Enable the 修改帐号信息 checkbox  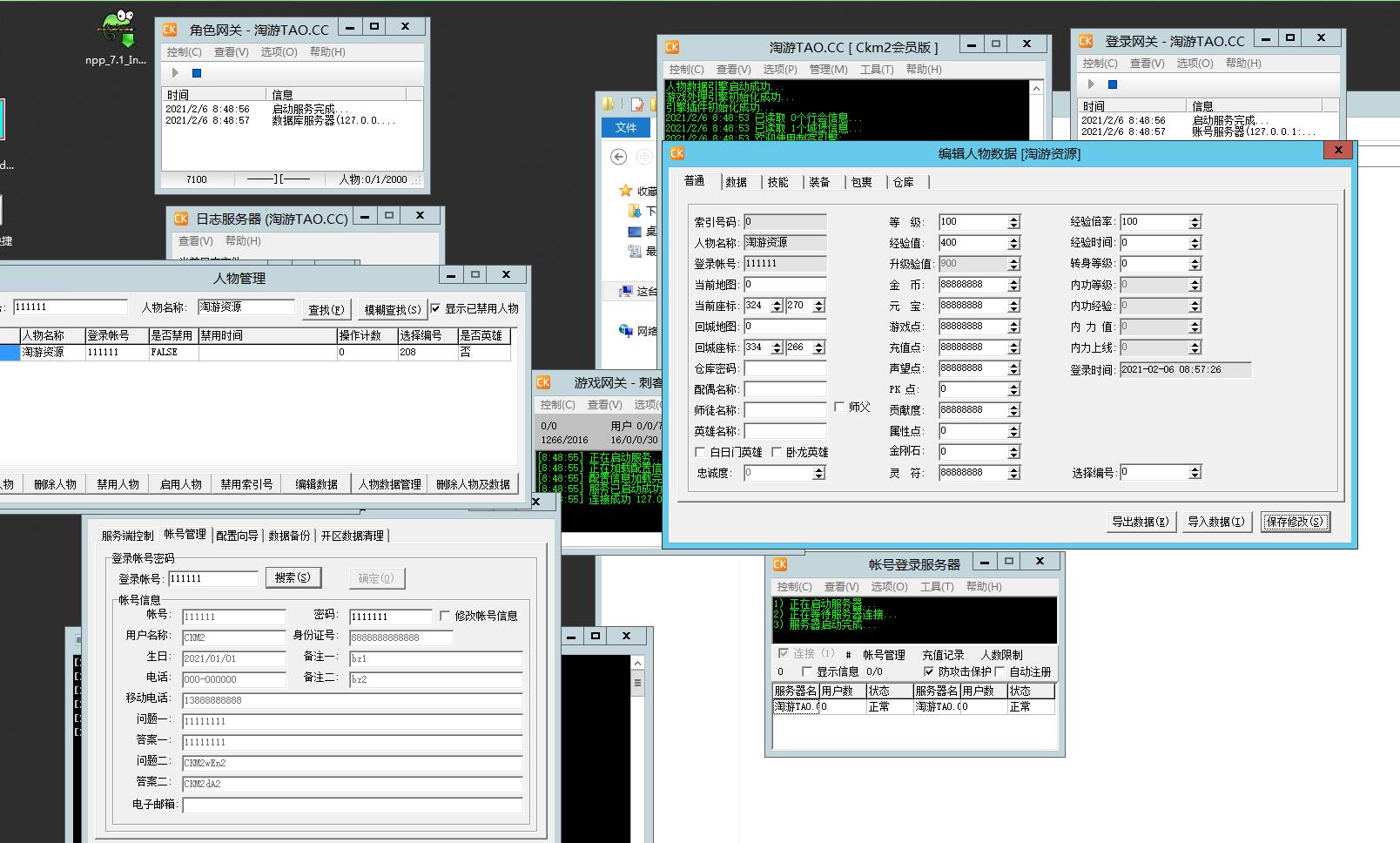click(x=445, y=616)
